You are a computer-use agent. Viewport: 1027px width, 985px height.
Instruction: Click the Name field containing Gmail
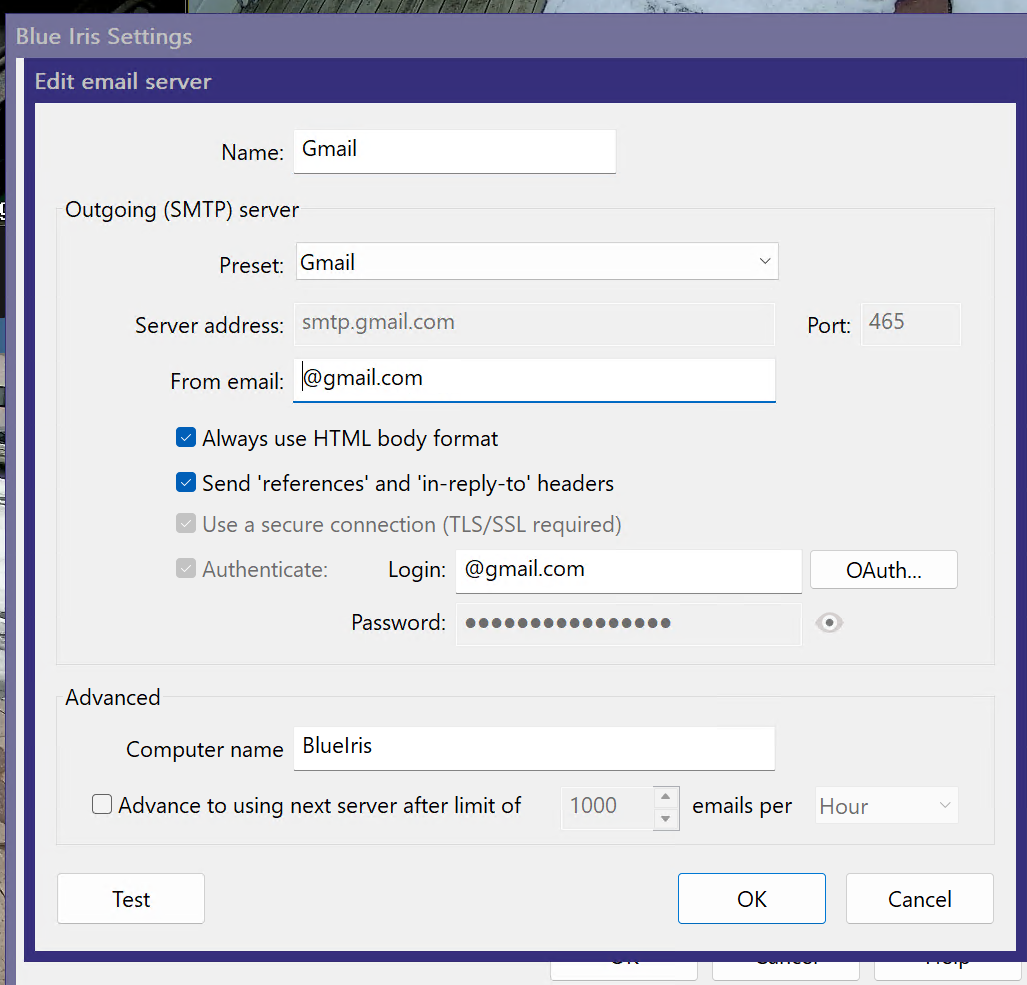pyautogui.click(x=455, y=150)
